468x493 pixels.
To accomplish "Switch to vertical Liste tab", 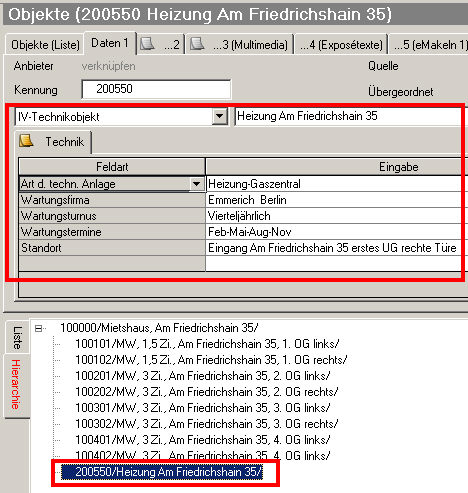I will pyautogui.click(x=17, y=337).
